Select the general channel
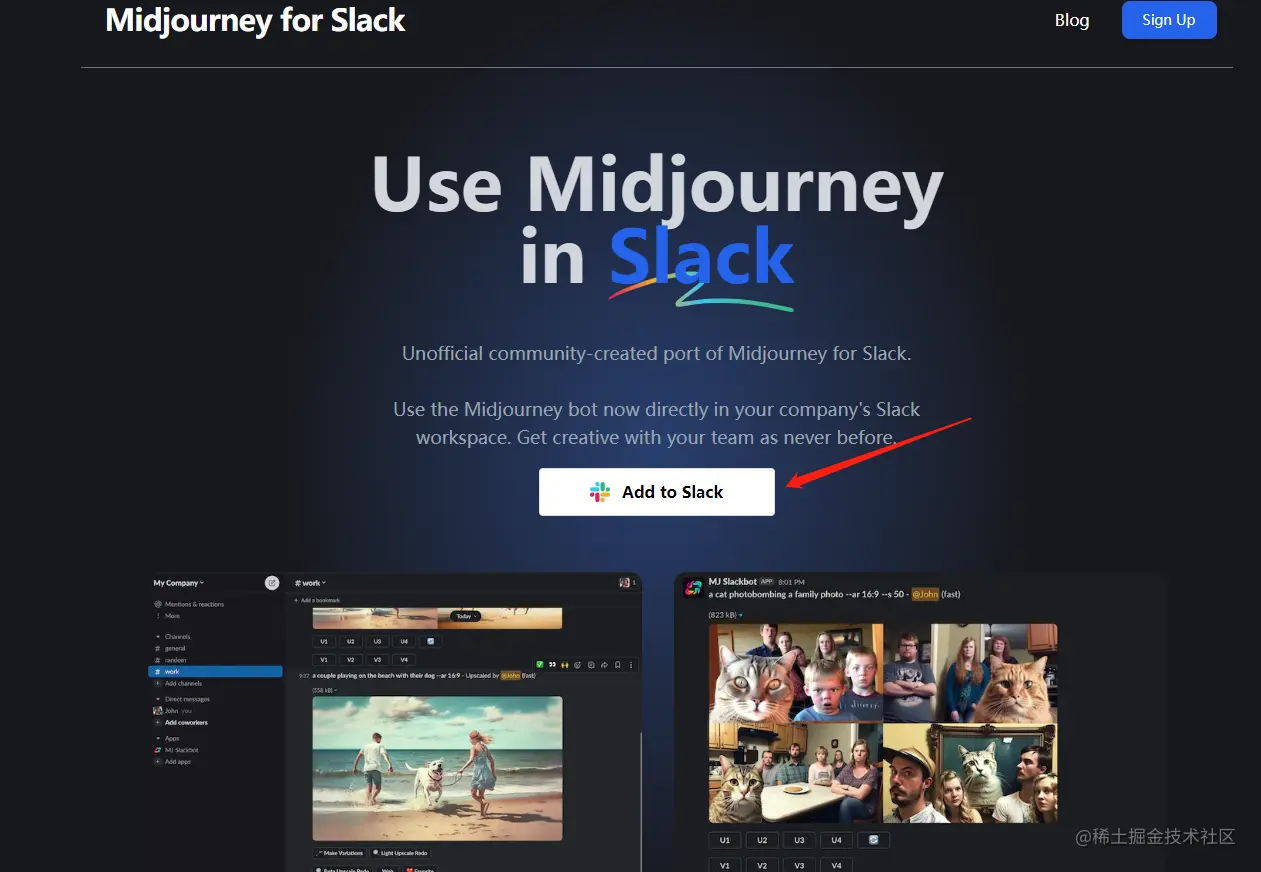Screen dimensions: 1261x872 pyautogui.click(x=172, y=648)
